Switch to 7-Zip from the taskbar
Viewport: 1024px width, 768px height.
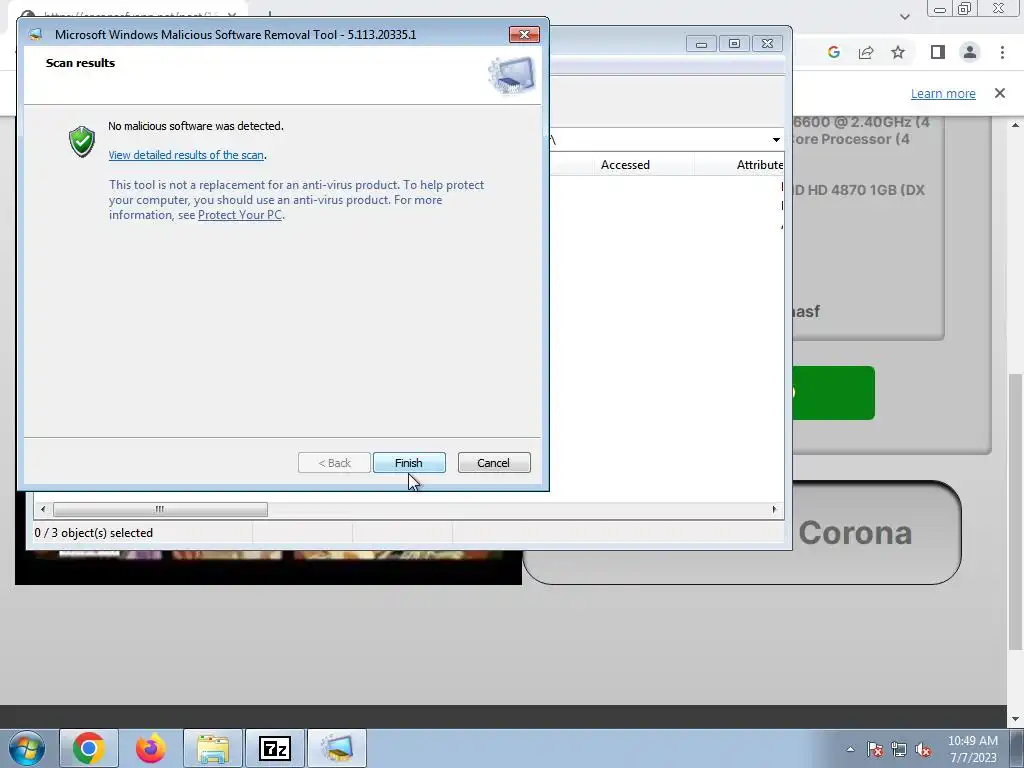point(275,748)
